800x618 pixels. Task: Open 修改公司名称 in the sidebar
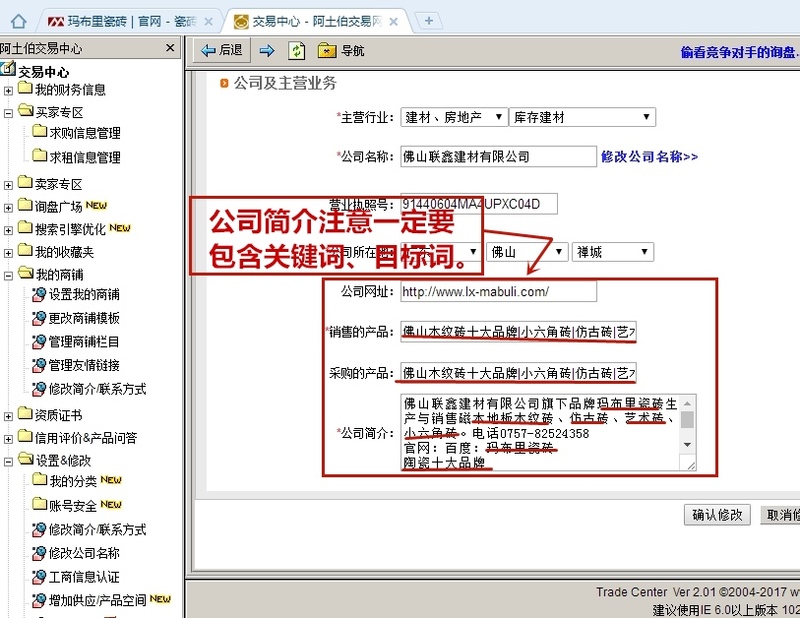(x=84, y=553)
